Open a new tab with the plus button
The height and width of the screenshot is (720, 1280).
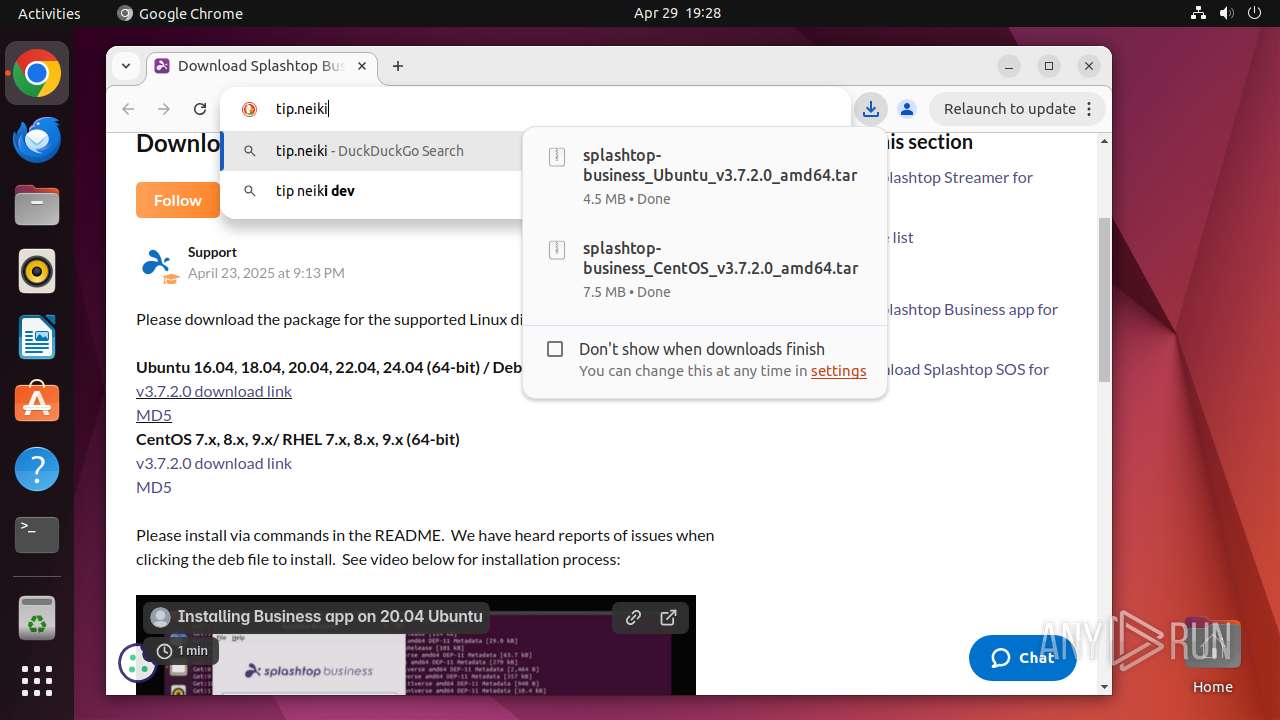click(x=398, y=66)
